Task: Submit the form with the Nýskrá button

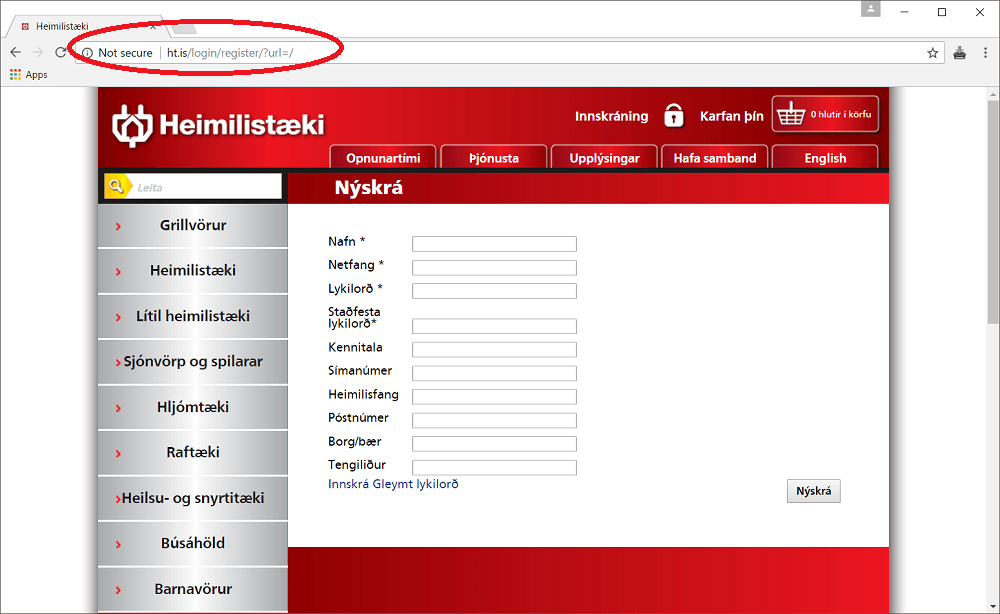Action: [813, 491]
